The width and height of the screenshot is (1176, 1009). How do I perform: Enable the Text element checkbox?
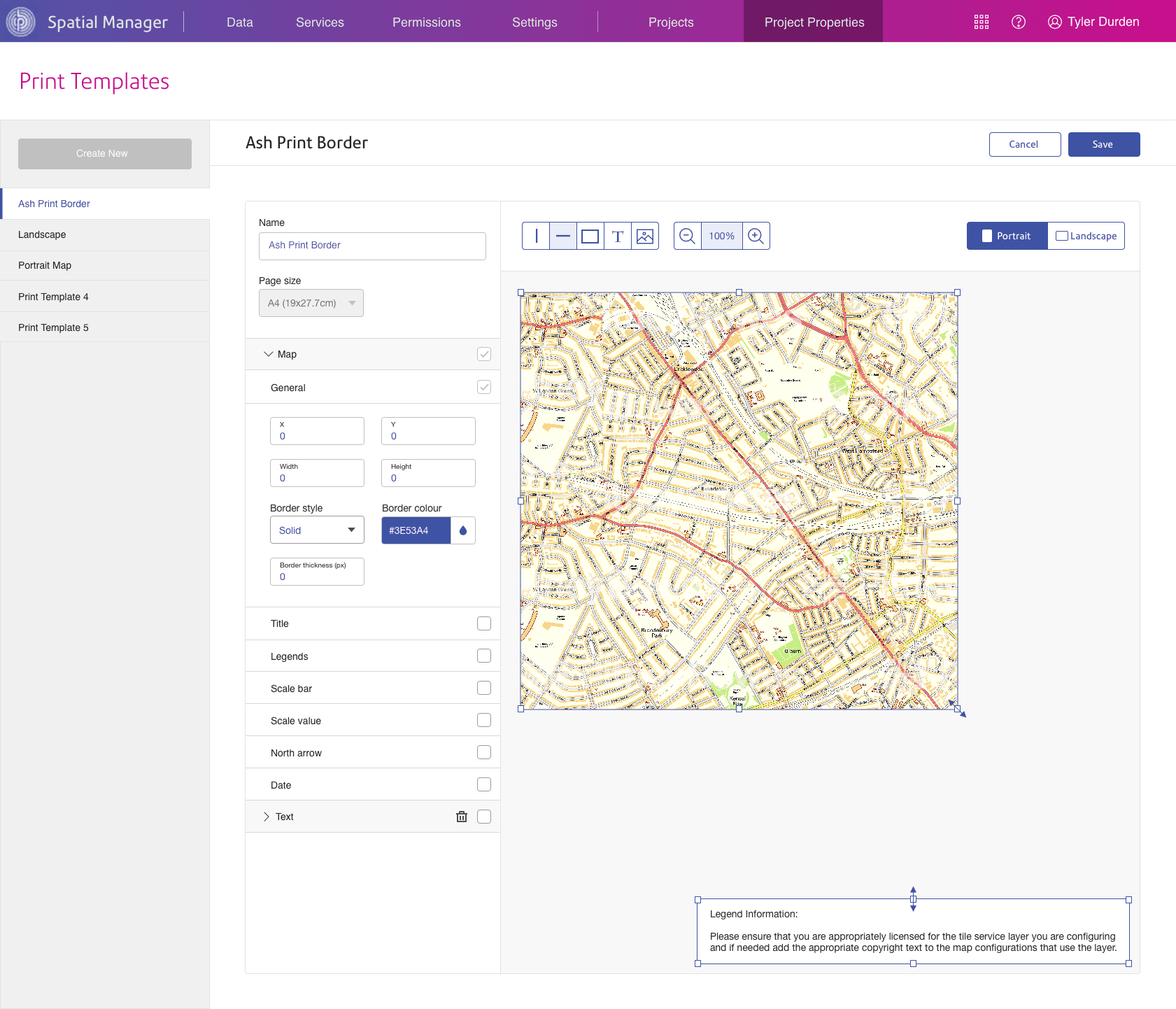pos(484,817)
